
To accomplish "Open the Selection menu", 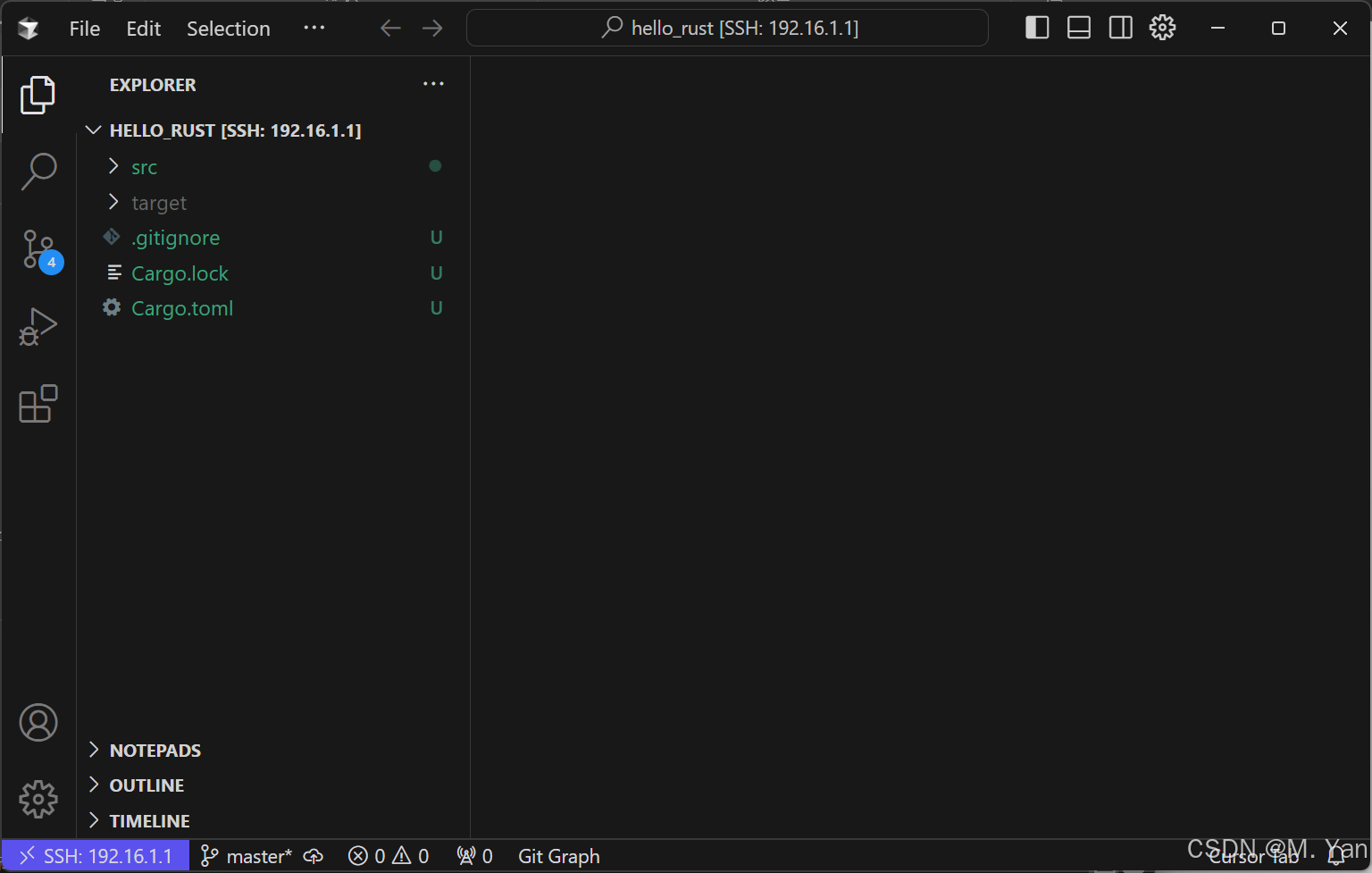I will pyautogui.click(x=228, y=28).
